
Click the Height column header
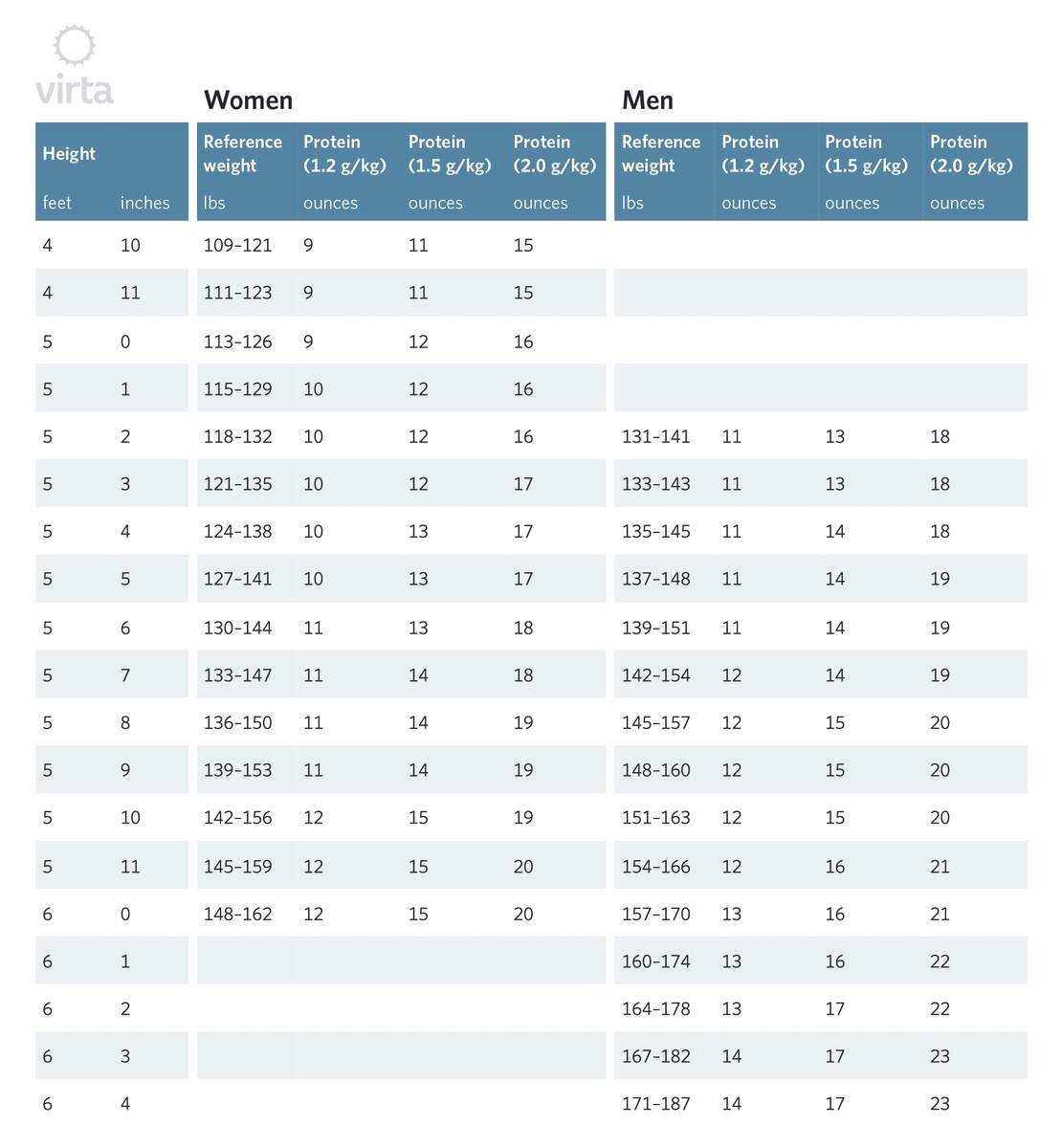(x=69, y=153)
